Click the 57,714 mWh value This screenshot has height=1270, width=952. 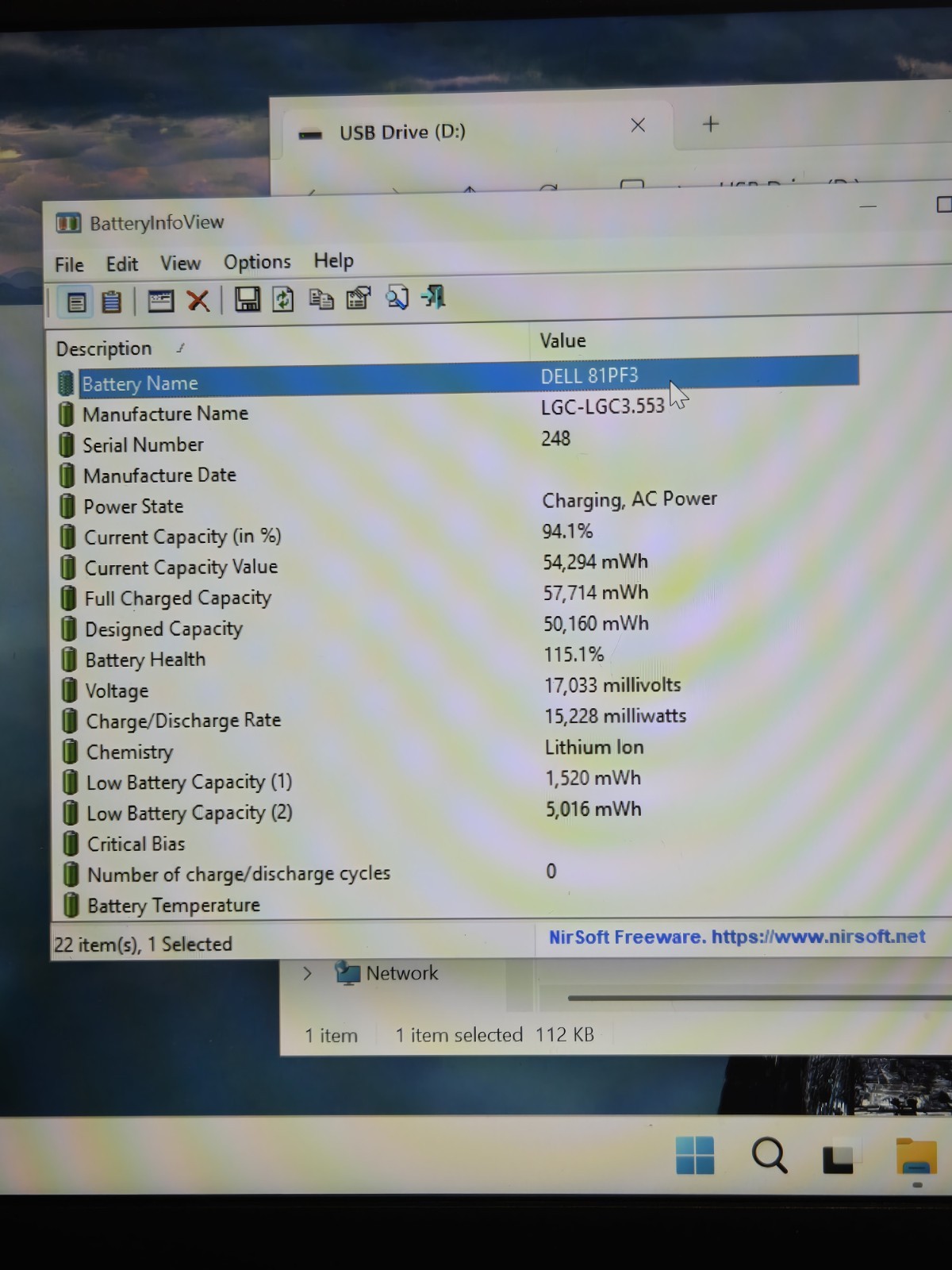tap(596, 593)
